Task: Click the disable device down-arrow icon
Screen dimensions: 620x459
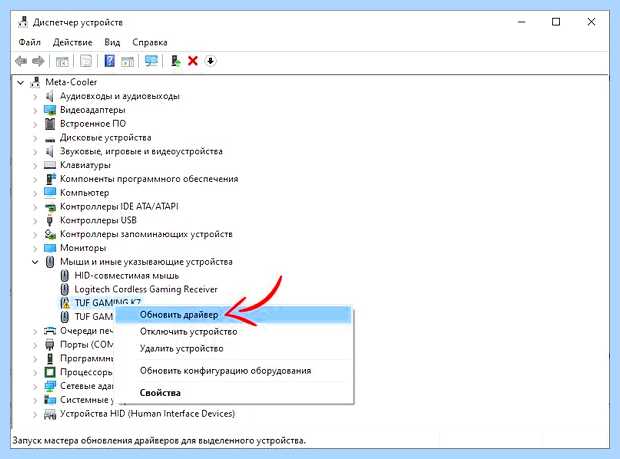Action: pyautogui.click(x=210, y=61)
